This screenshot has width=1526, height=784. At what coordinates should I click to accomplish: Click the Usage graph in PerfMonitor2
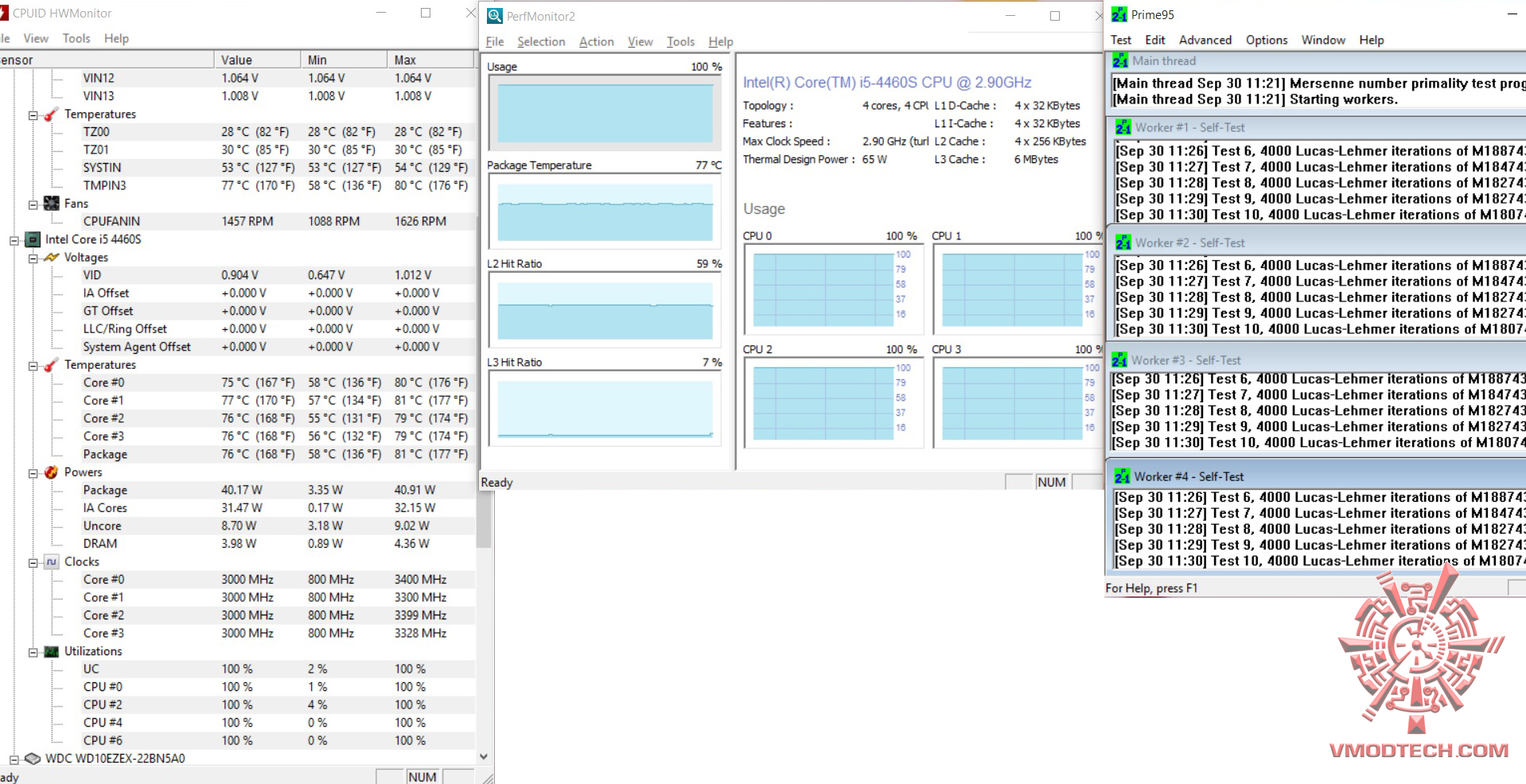tap(605, 114)
